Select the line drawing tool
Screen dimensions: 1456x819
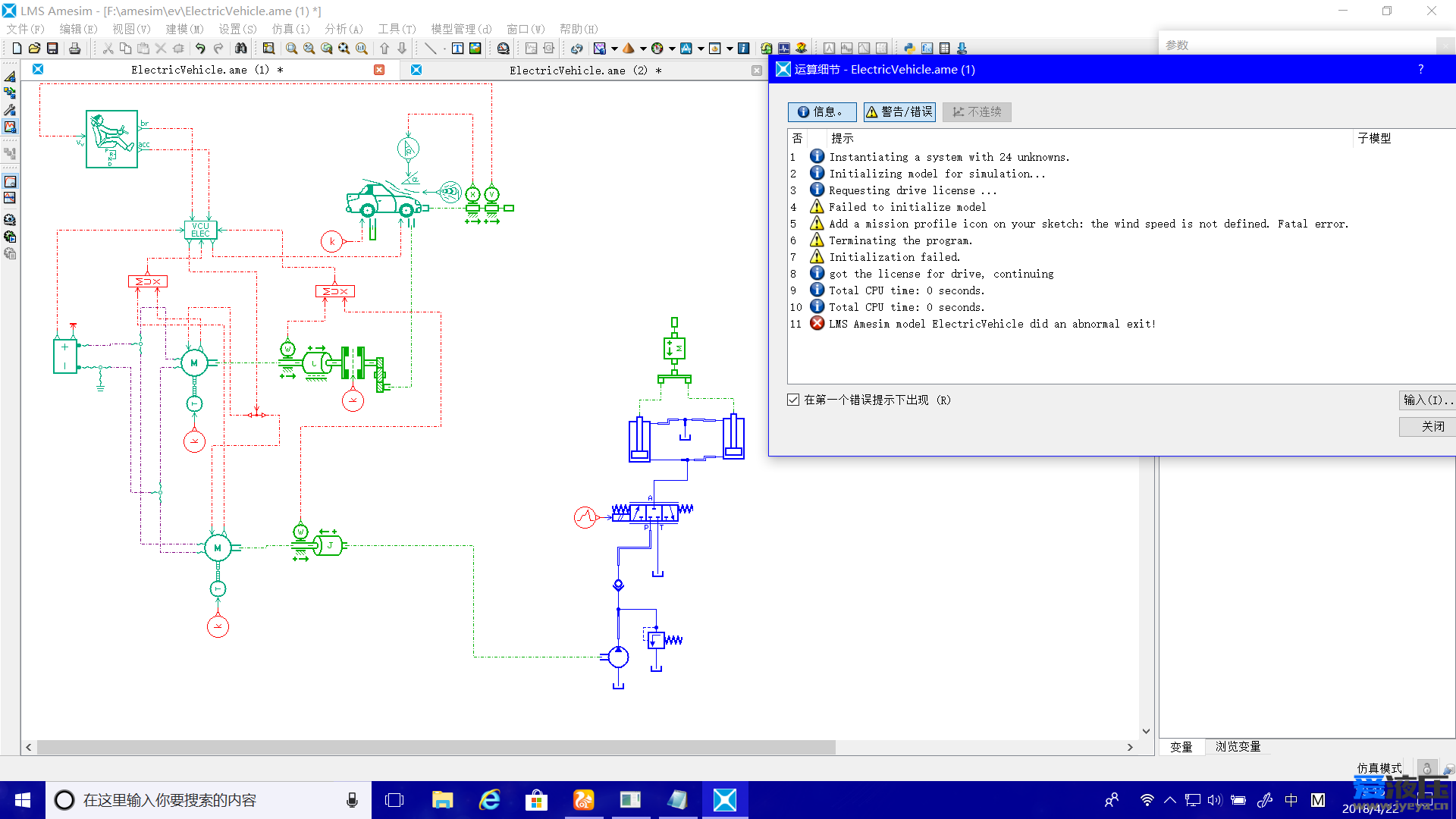point(431,49)
